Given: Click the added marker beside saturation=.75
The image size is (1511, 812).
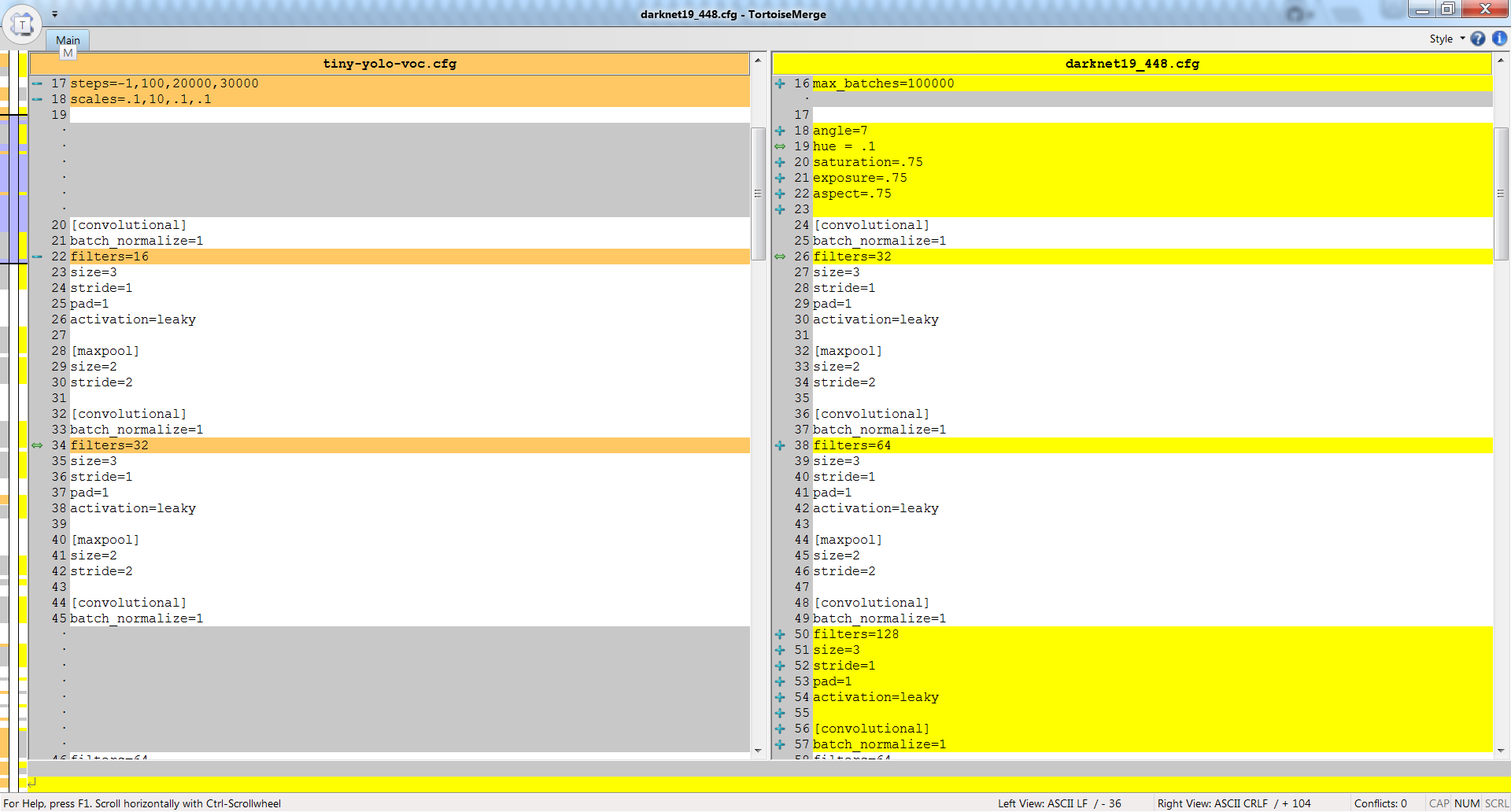Looking at the screenshot, I should 780,162.
